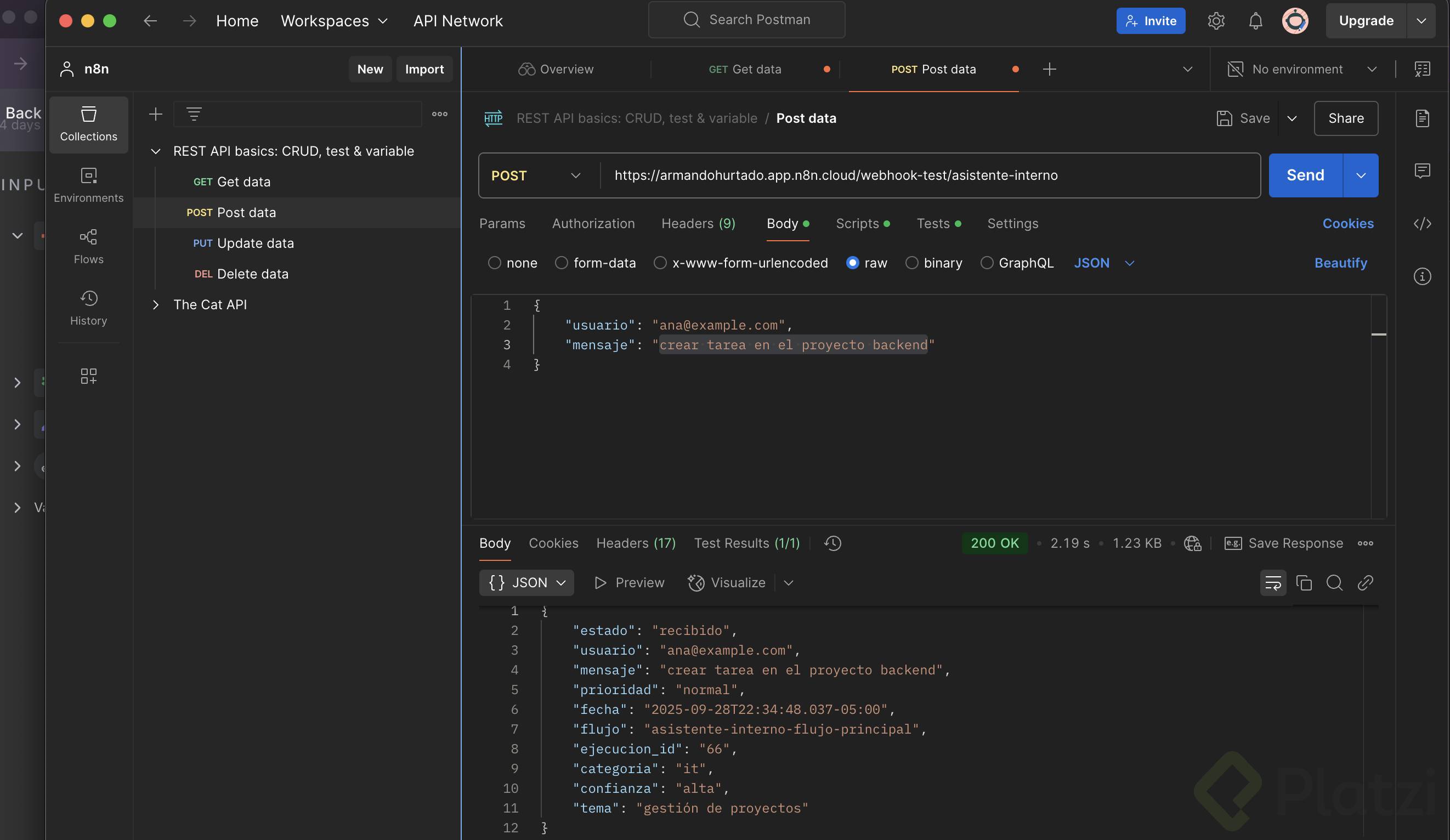Open the code snippet panel icon

point(1422,223)
